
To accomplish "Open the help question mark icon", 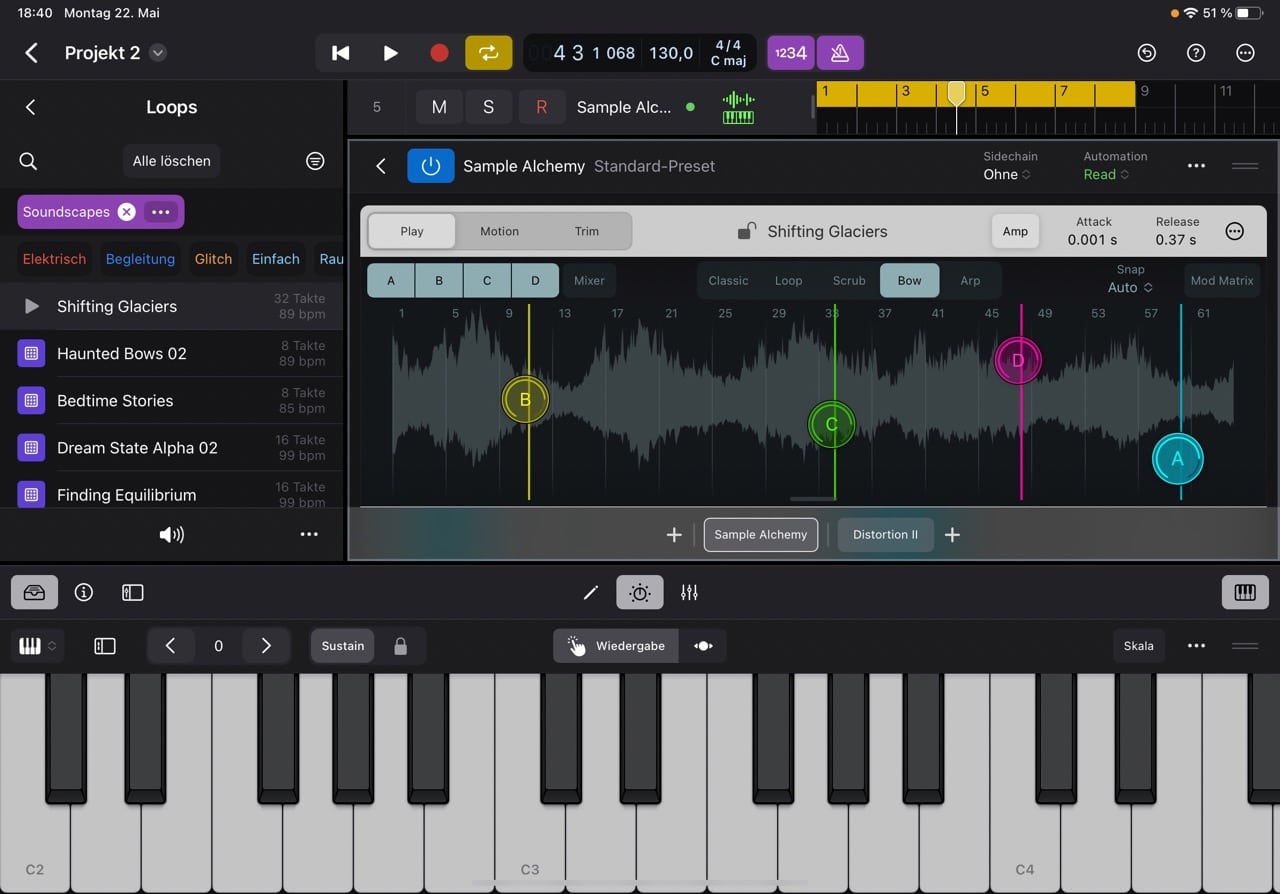I will coord(1196,53).
